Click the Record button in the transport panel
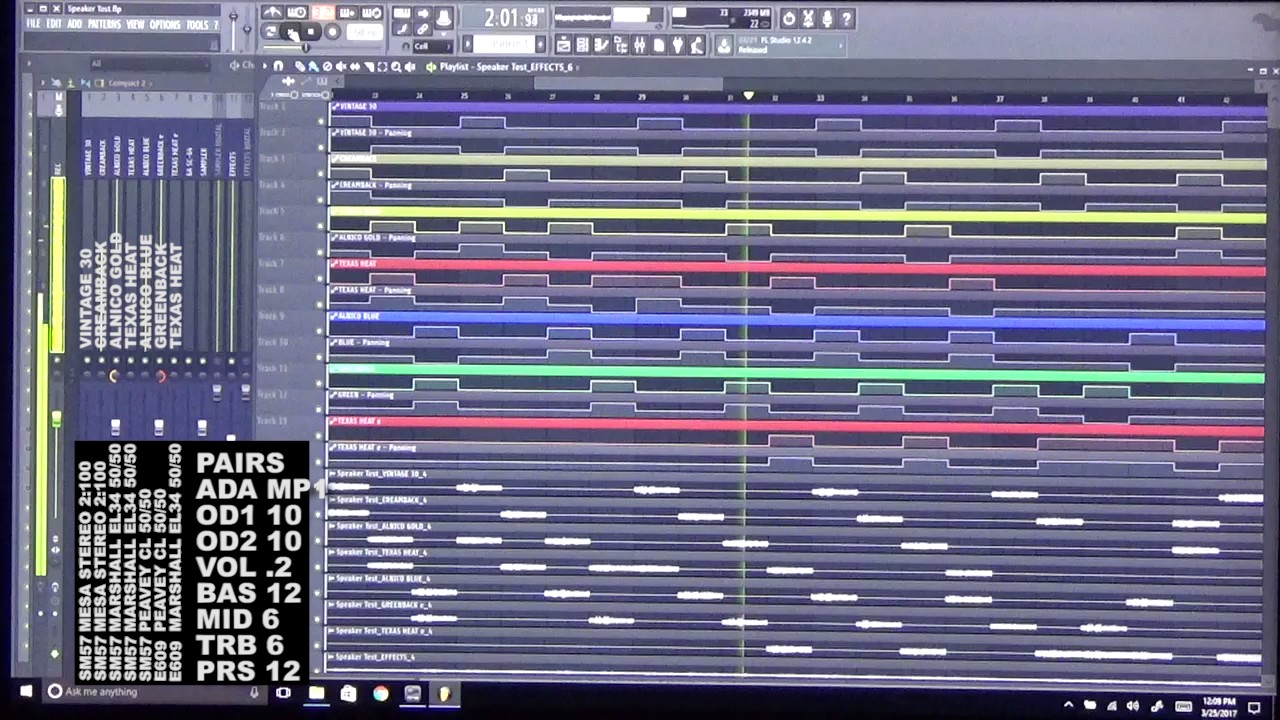Viewport: 1280px width, 720px height. [x=332, y=32]
